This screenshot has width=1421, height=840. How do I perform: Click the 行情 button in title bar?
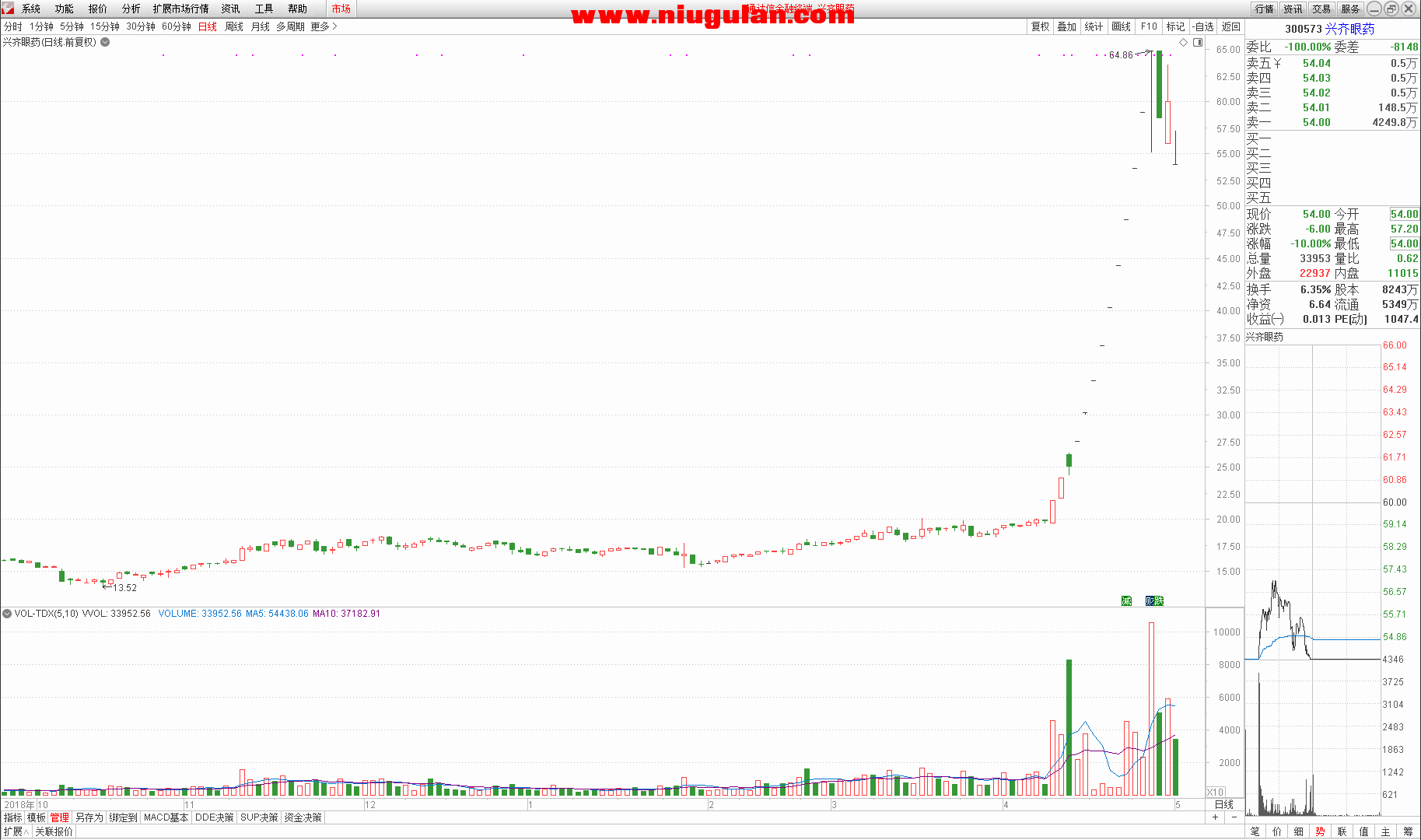point(1265,9)
